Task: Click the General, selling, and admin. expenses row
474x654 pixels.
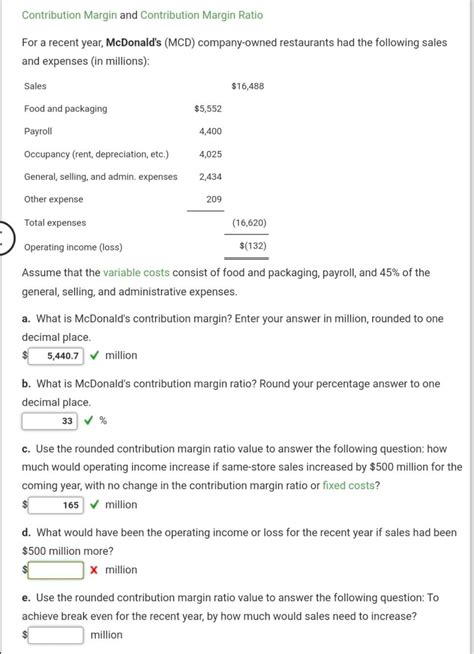Action: click(123, 177)
